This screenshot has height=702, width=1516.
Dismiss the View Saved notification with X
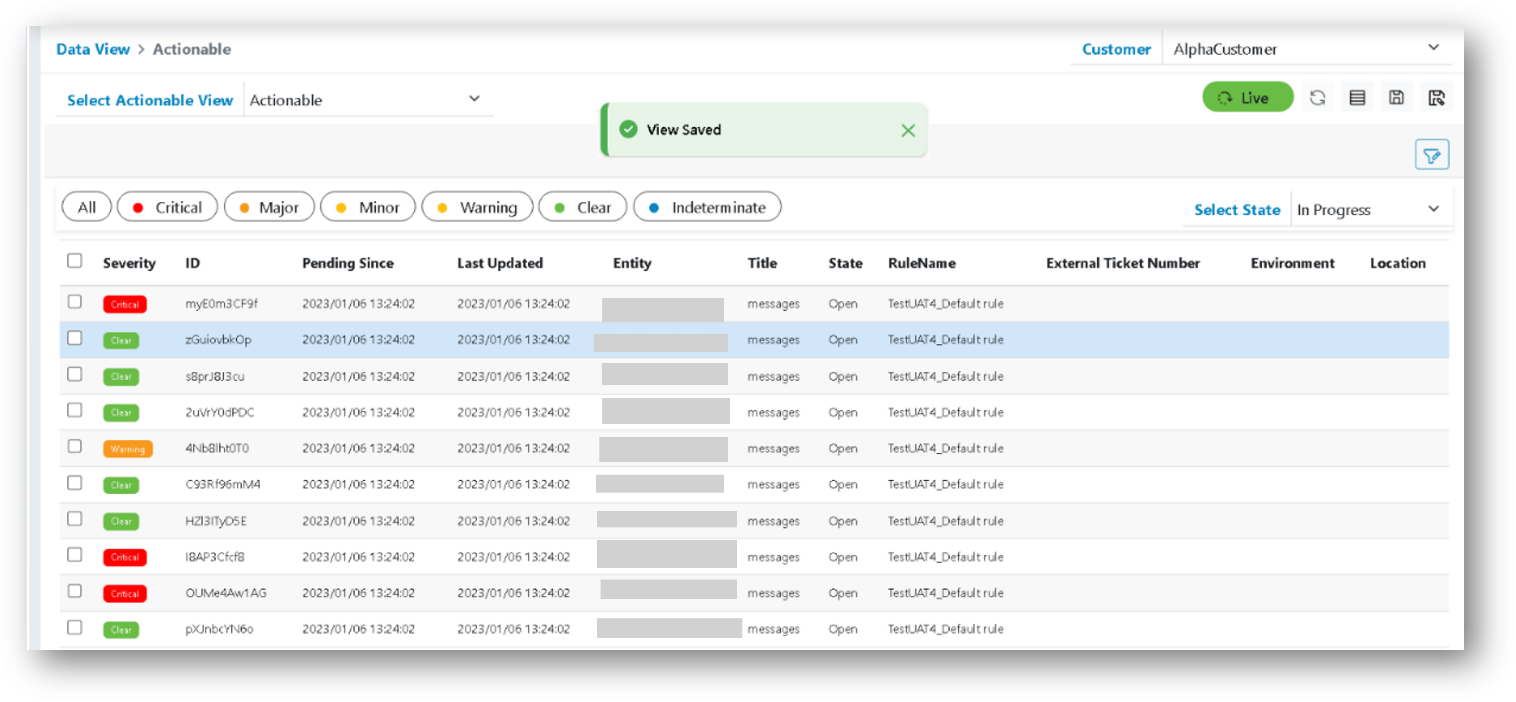907,130
